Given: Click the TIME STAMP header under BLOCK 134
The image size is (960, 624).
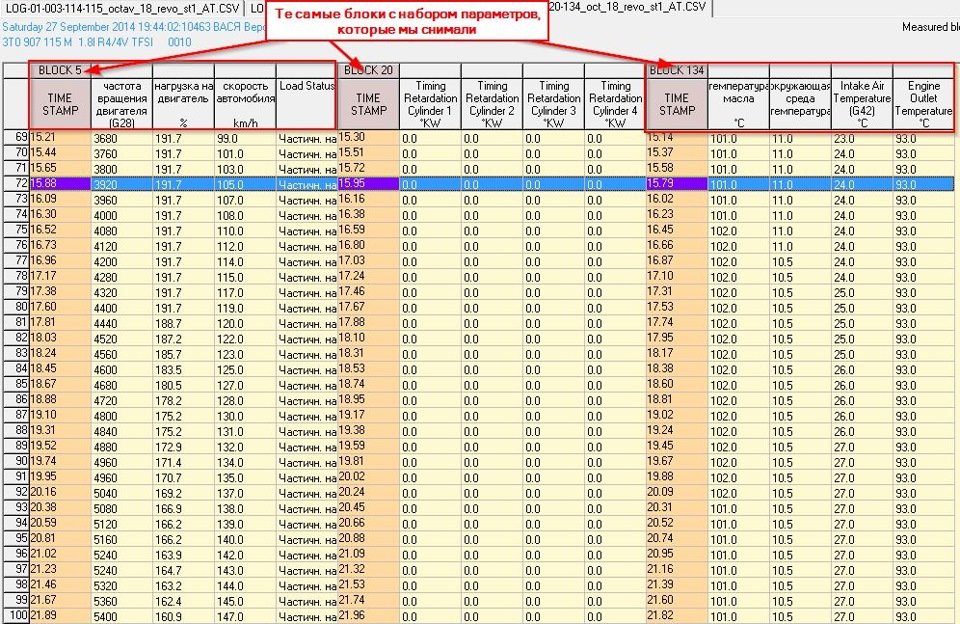Looking at the screenshot, I should click(x=677, y=104).
